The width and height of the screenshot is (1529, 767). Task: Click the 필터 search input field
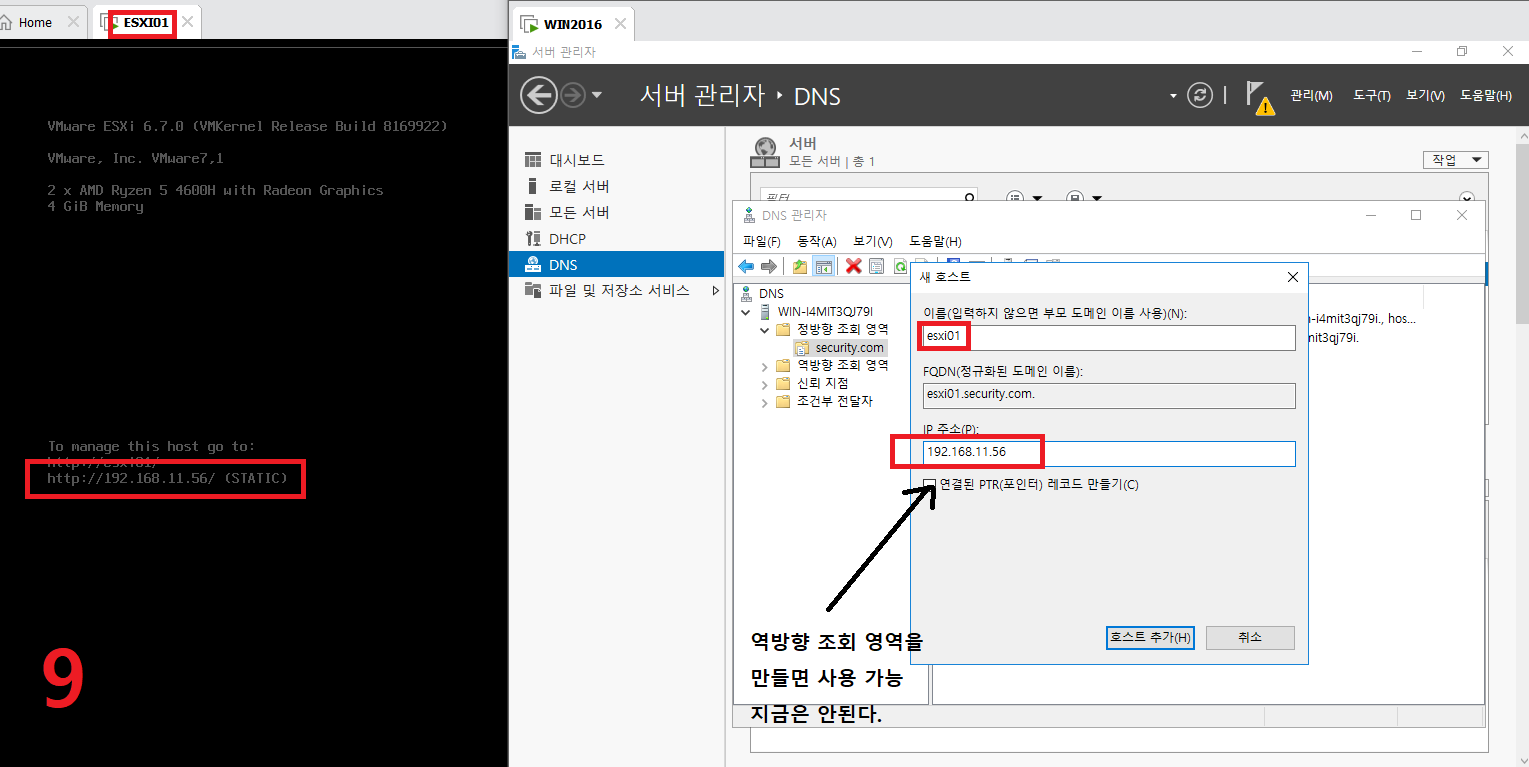(860, 198)
